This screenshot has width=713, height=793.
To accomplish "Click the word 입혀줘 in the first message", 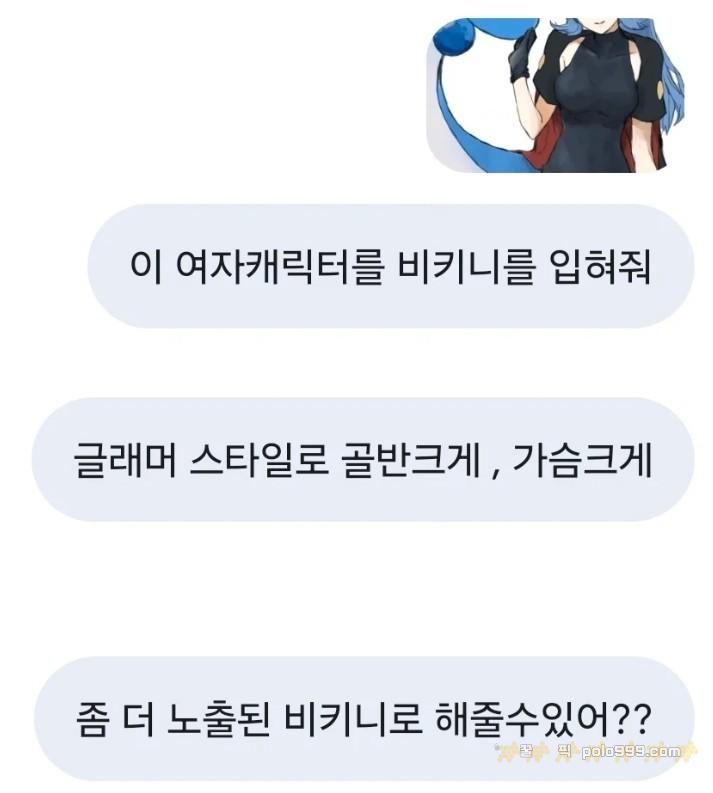I will [600, 266].
